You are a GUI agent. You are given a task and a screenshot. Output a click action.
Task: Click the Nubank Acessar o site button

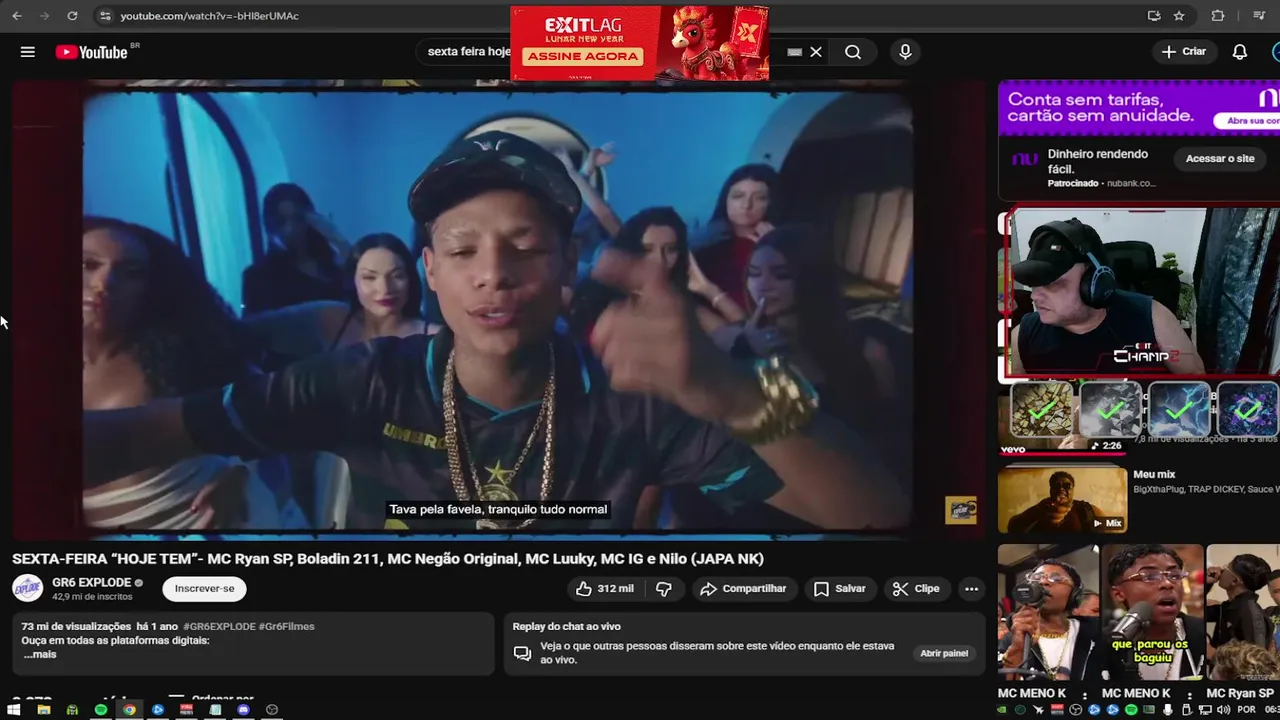click(x=1220, y=159)
